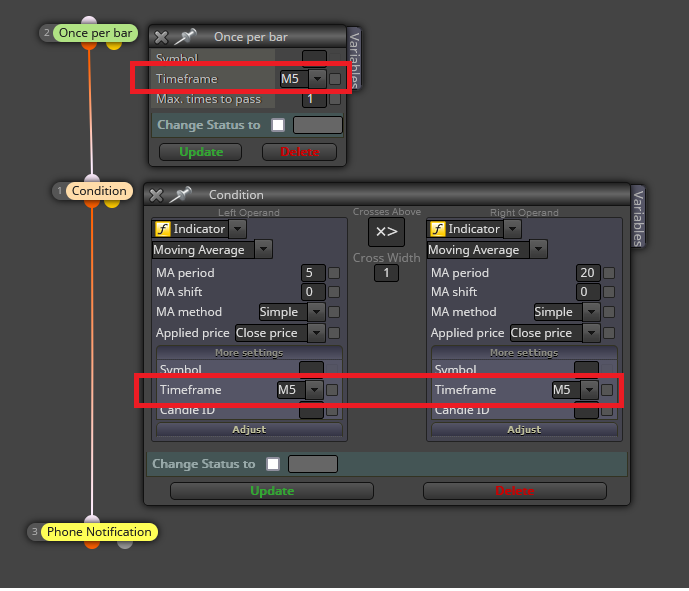Collapse Left Operand More settings section
The width and height of the screenshot is (689, 591).
tap(249, 353)
